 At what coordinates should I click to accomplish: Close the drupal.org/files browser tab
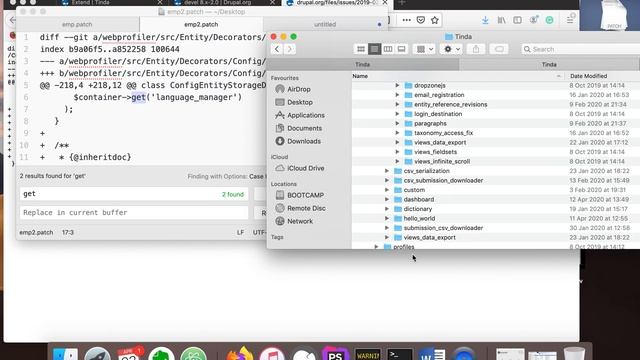[x=385, y=2]
